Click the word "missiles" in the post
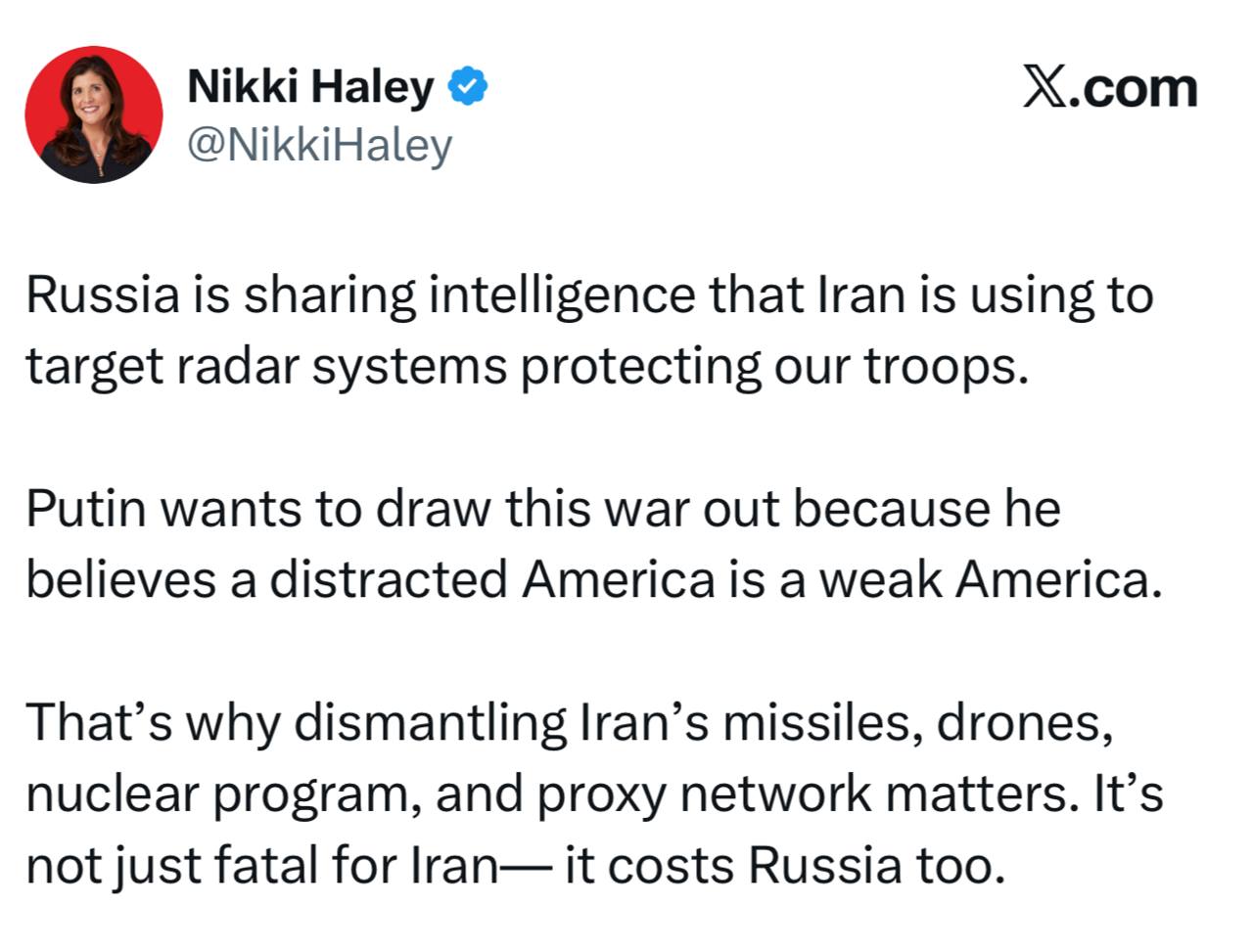Viewport: 1253px width, 952px height. pos(820,723)
